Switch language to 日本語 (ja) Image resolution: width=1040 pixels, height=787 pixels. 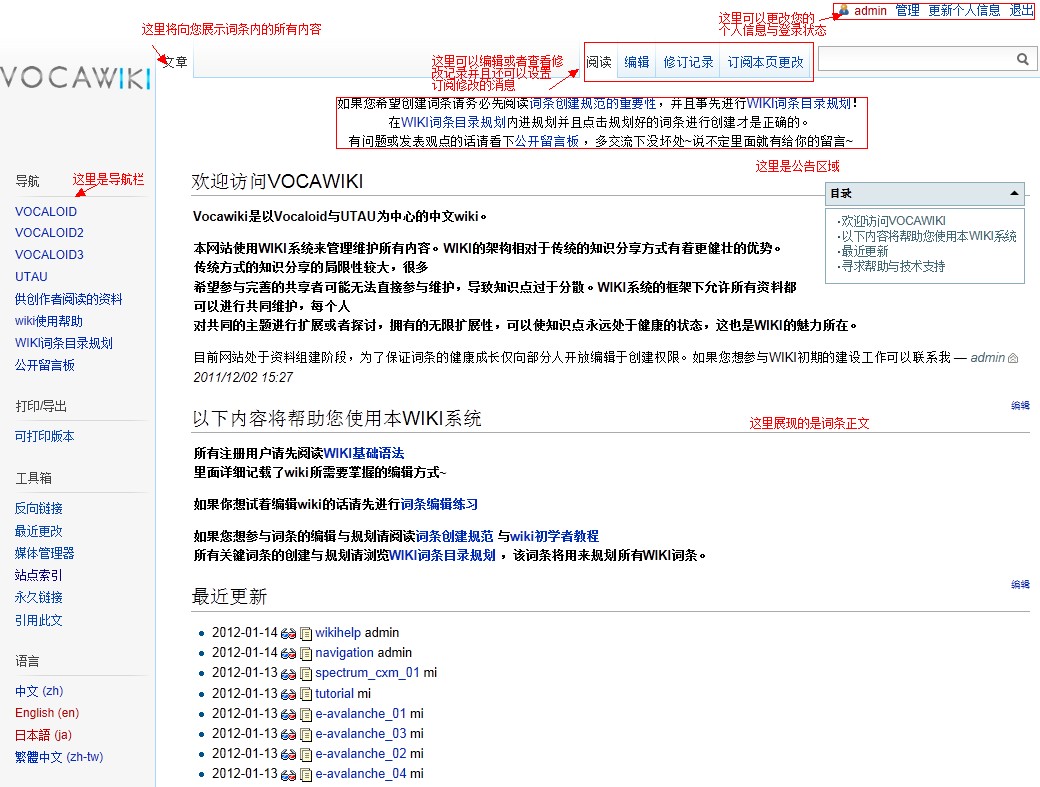43,735
